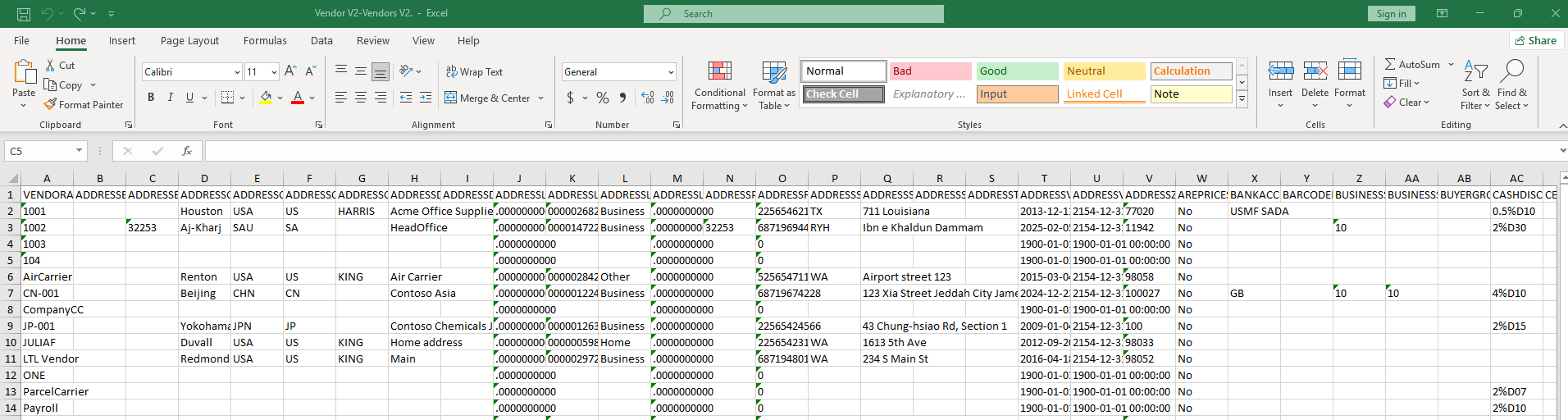Expand Merge & Center dropdown arrow
Image resolution: width=1568 pixels, height=420 pixels.
pos(541,98)
